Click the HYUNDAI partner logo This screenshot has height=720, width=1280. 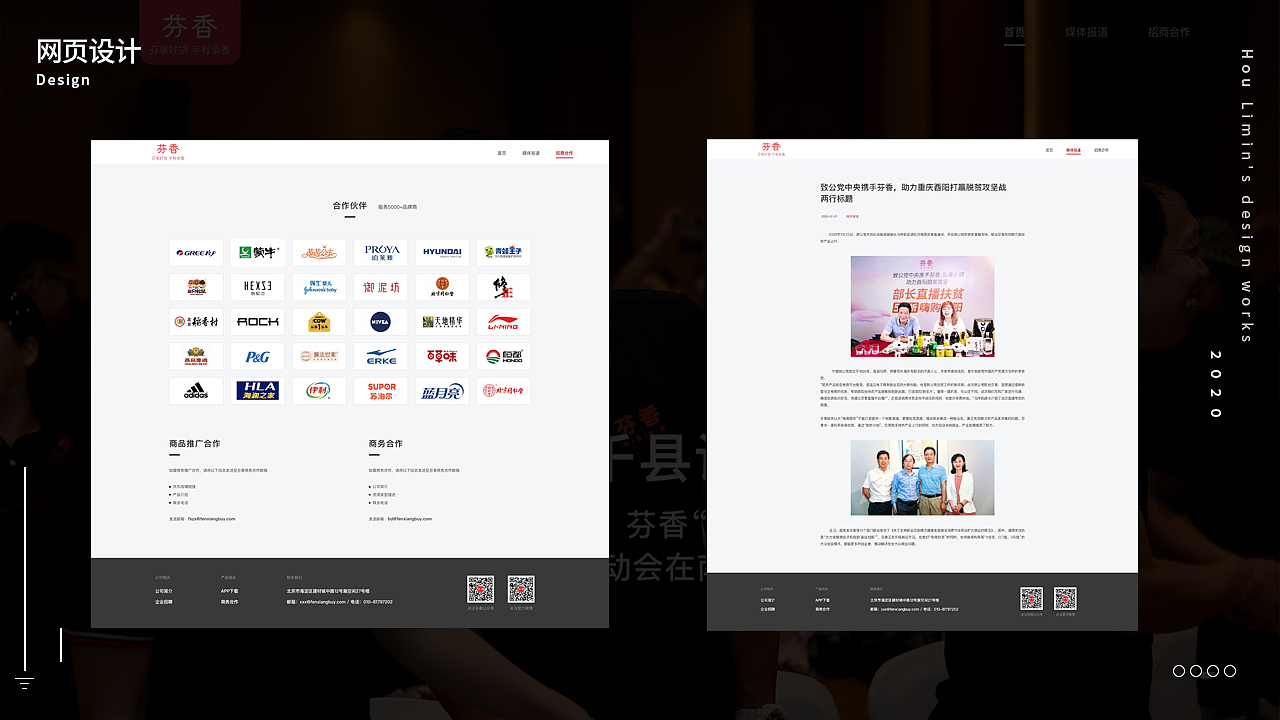point(442,253)
